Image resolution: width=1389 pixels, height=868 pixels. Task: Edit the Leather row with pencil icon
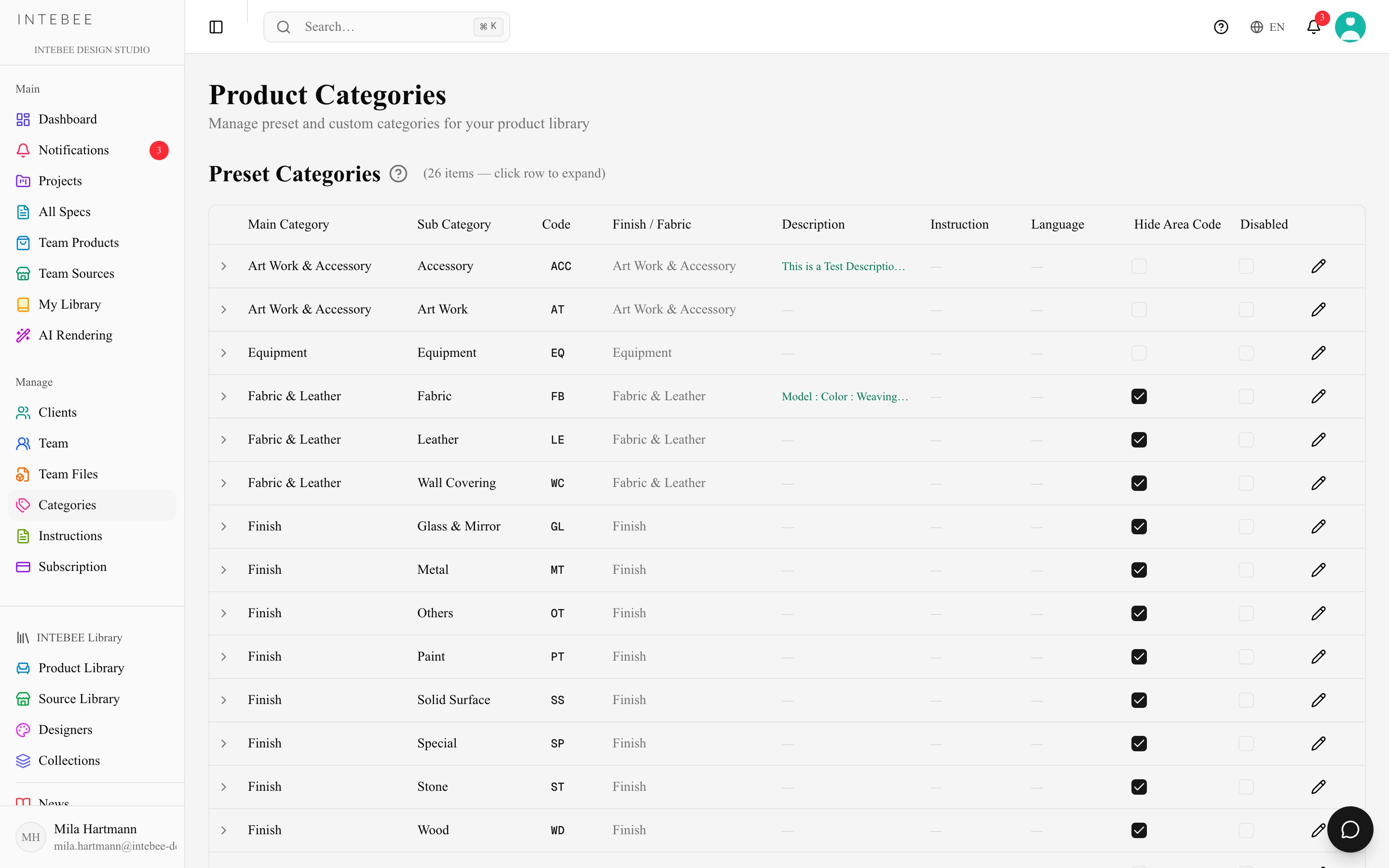(x=1319, y=440)
